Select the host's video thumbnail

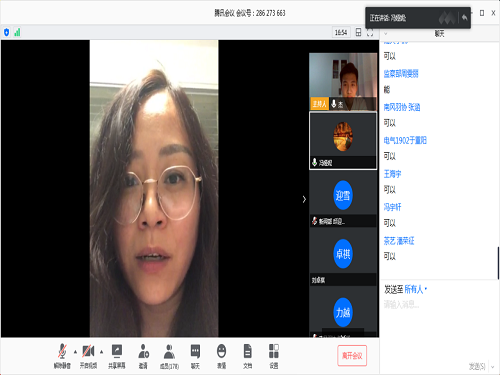coord(343,82)
